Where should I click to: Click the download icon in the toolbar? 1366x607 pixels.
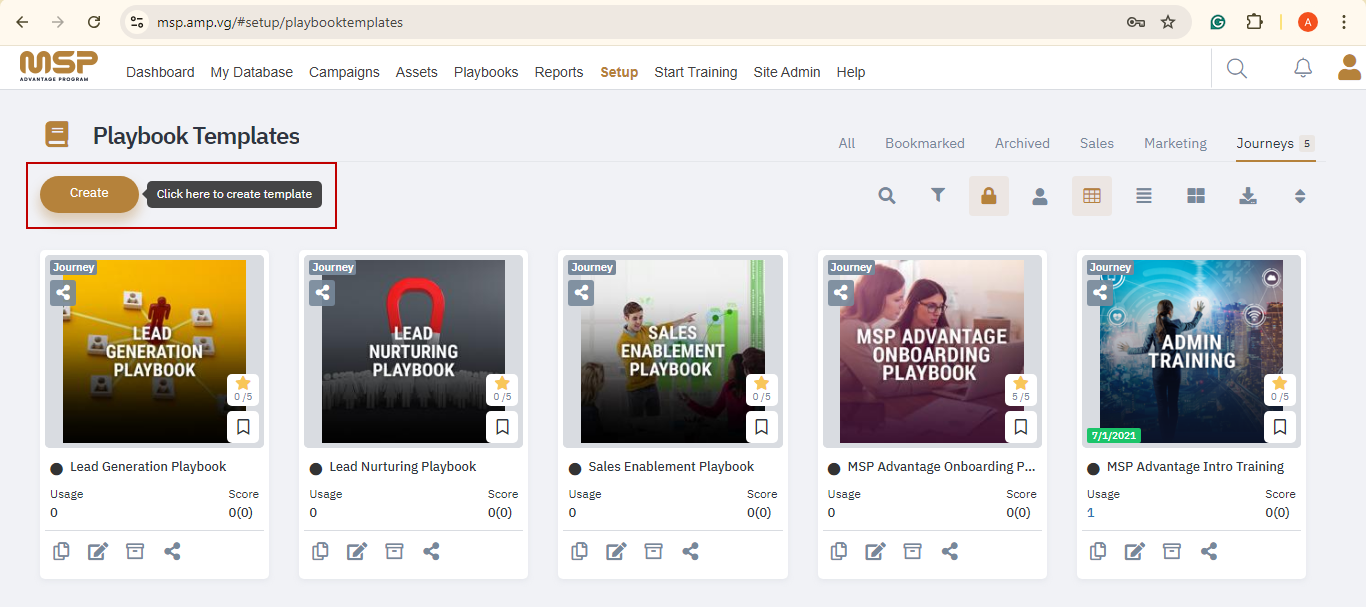(x=1248, y=196)
